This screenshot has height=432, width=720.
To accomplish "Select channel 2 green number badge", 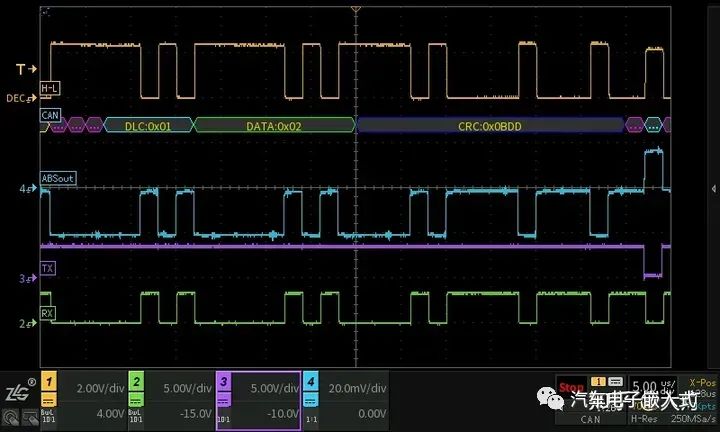I will 136,382.
